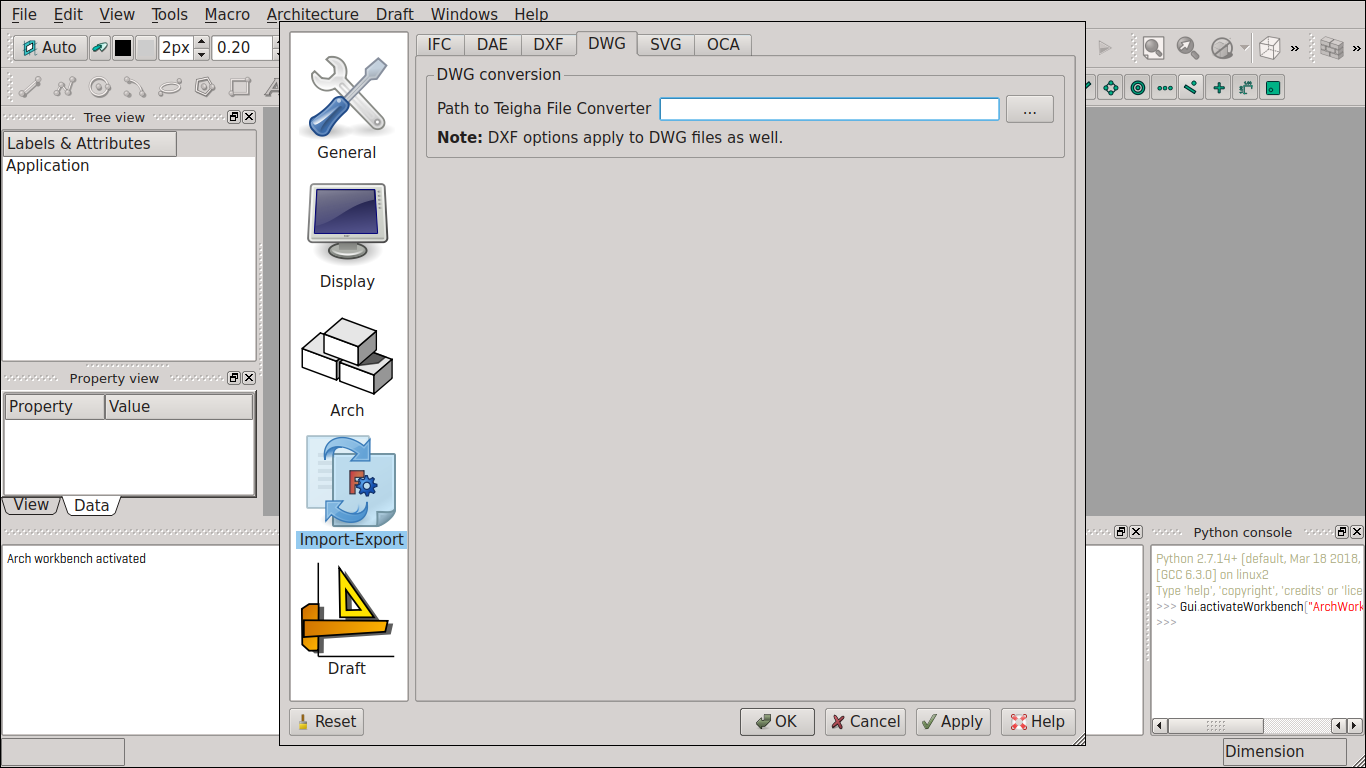Image resolution: width=1366 pixels, height=768 pixels.
Task: Open the Architecture menu
Action: [x=313, y=14]
